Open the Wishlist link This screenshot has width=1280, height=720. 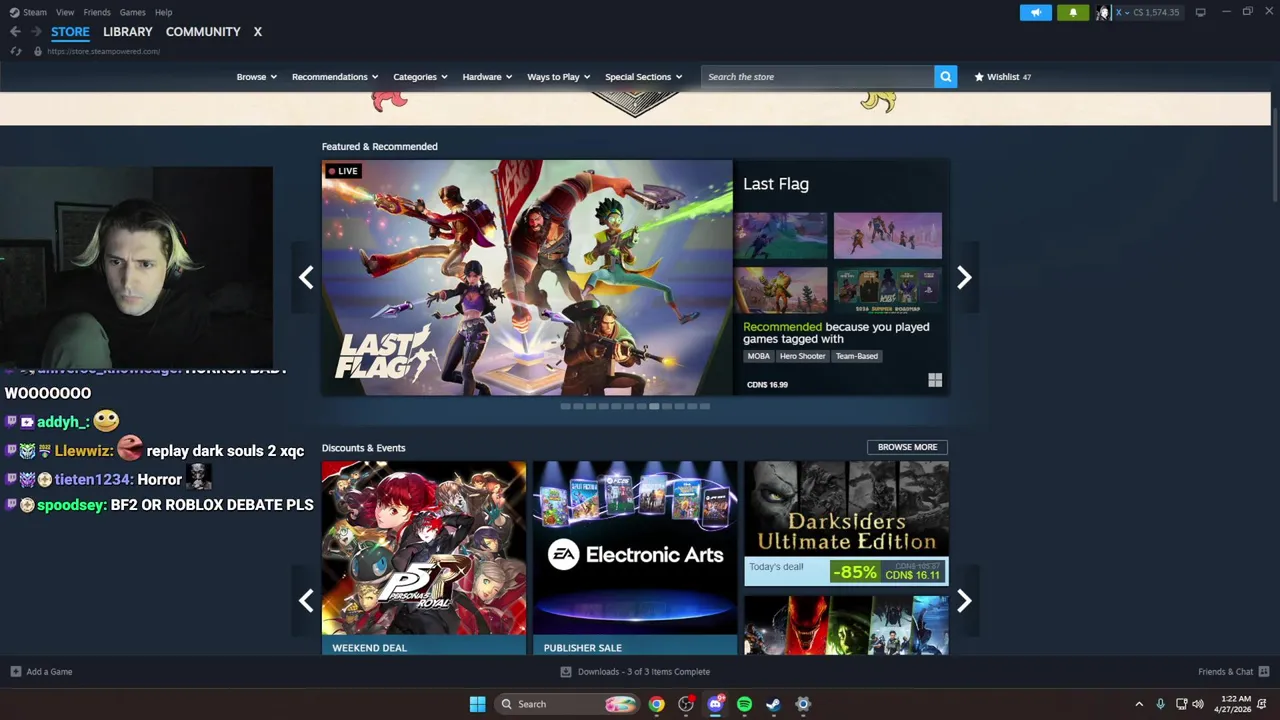[1003, 77]
